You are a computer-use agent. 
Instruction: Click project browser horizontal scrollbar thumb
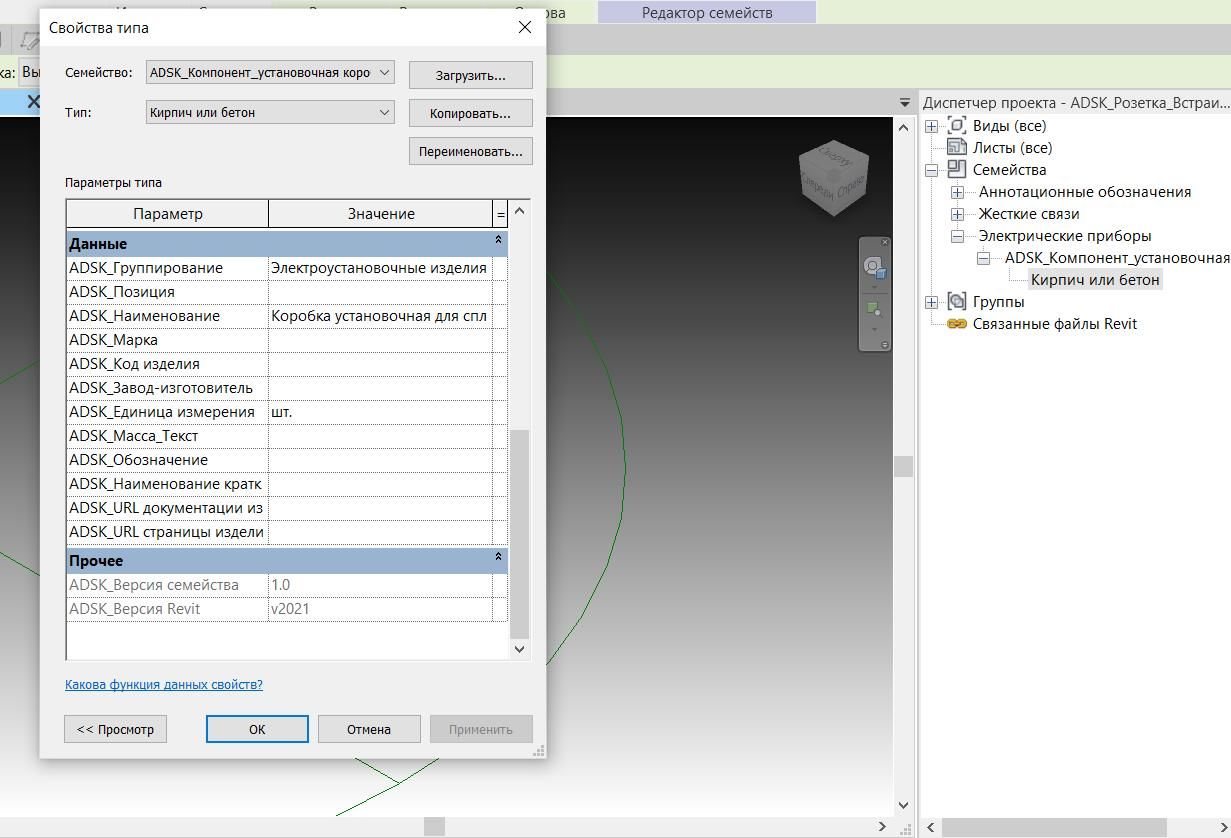click(x=1053, y=827)
